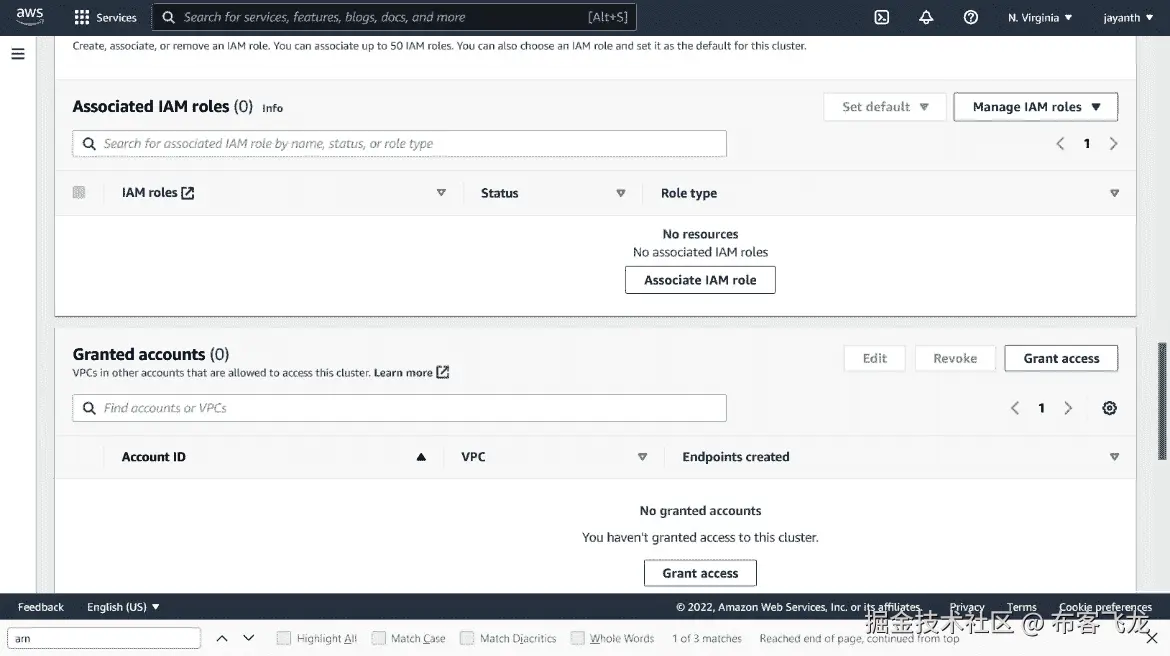This screenshot has width=1170, height=656.
Task: Click the previous match up arrow
Action: pyautogui.click(x=222, y=638)
